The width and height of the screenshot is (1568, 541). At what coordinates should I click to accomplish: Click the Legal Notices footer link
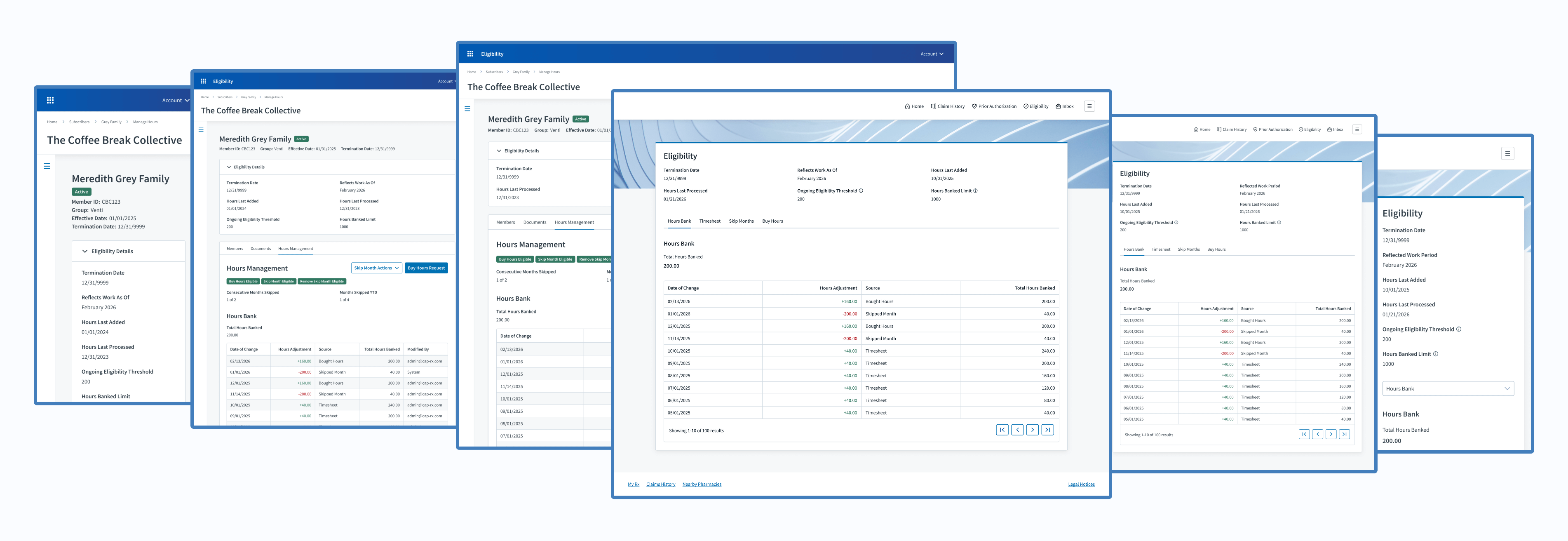tap(1081, 485)
